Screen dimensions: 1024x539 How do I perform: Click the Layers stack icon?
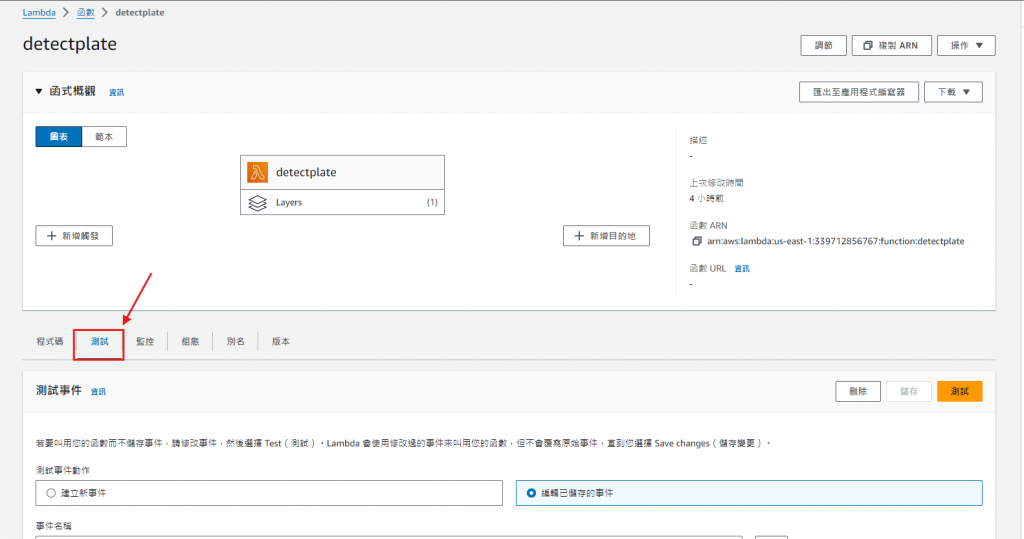257,203
